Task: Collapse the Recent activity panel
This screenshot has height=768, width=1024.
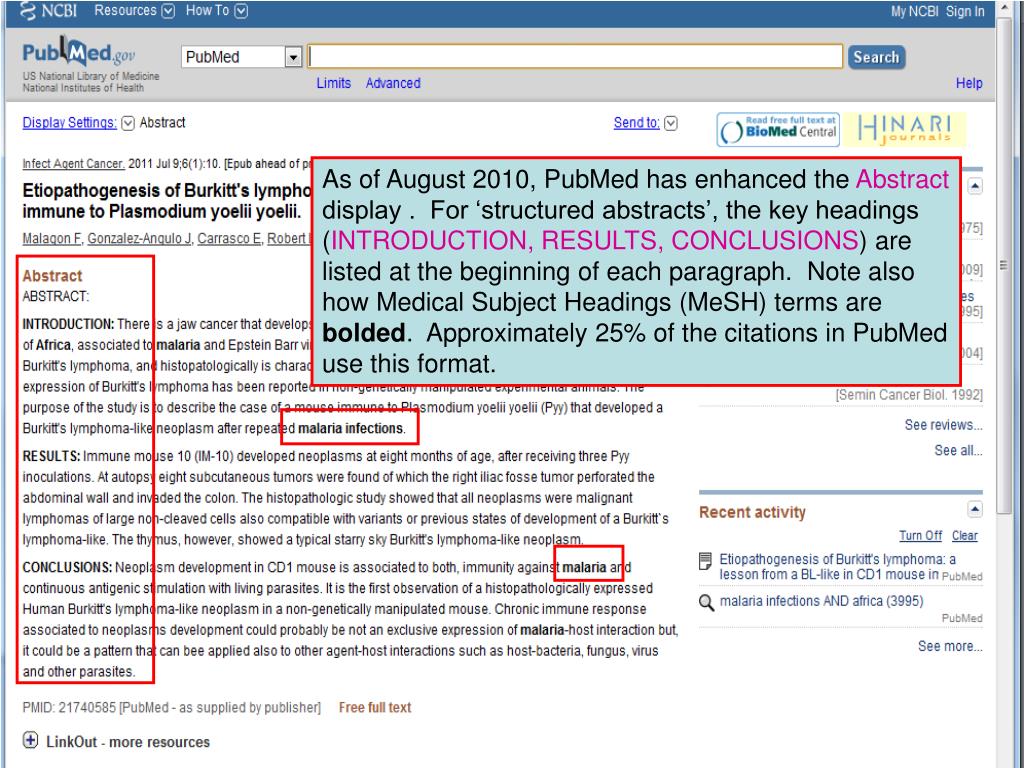Action: (x=974, y=509)
